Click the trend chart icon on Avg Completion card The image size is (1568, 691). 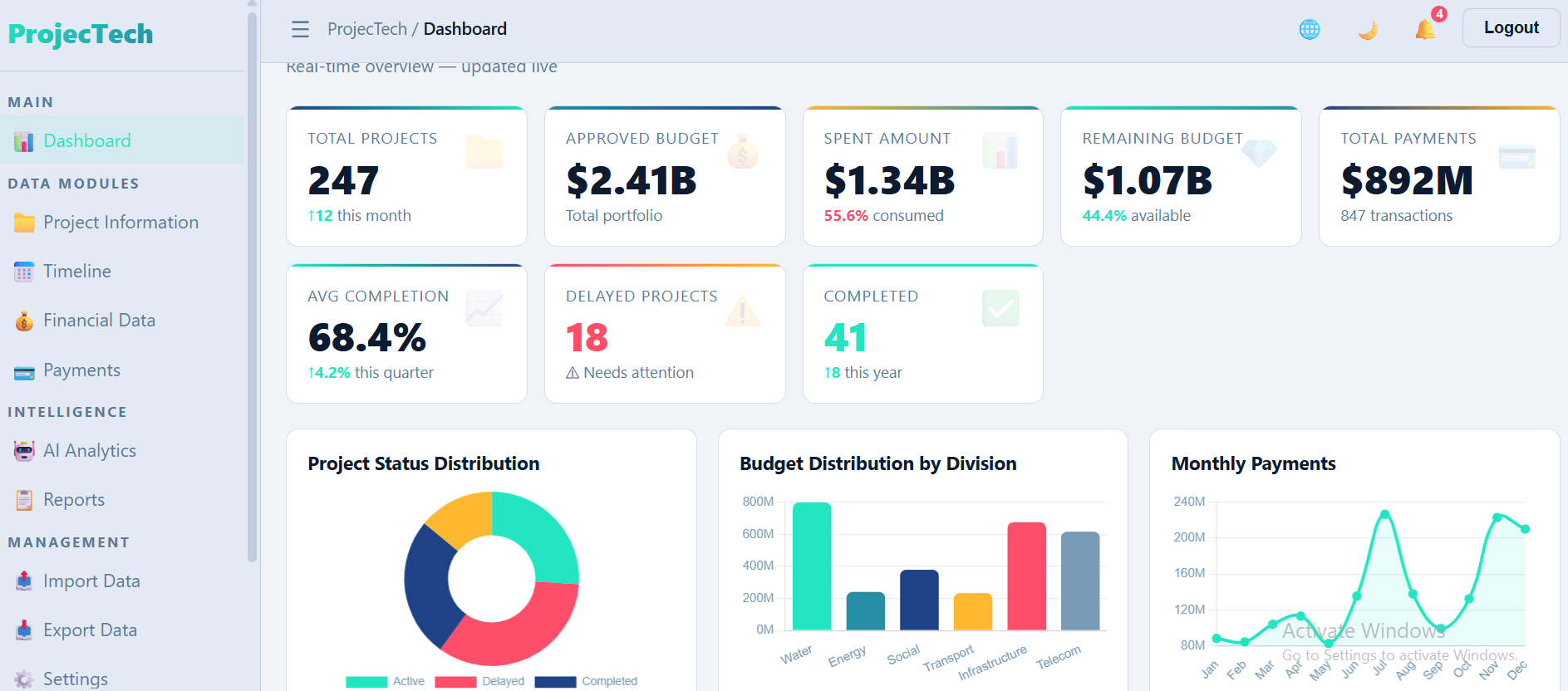tap(484, 308)
